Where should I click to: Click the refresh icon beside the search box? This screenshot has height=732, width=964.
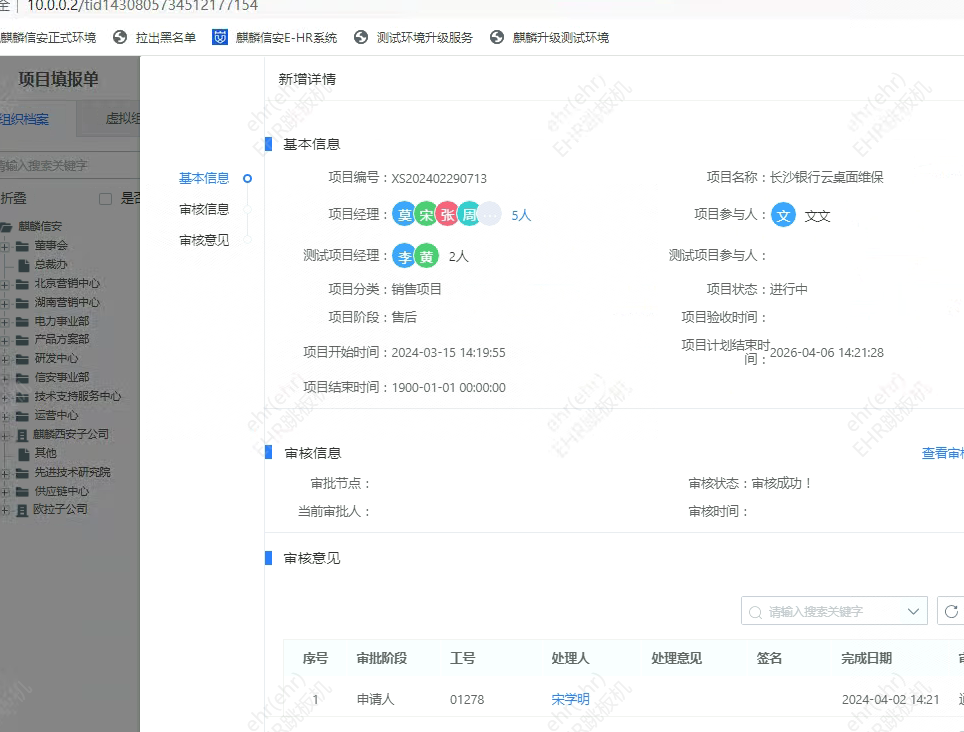[x=951, y=610]
